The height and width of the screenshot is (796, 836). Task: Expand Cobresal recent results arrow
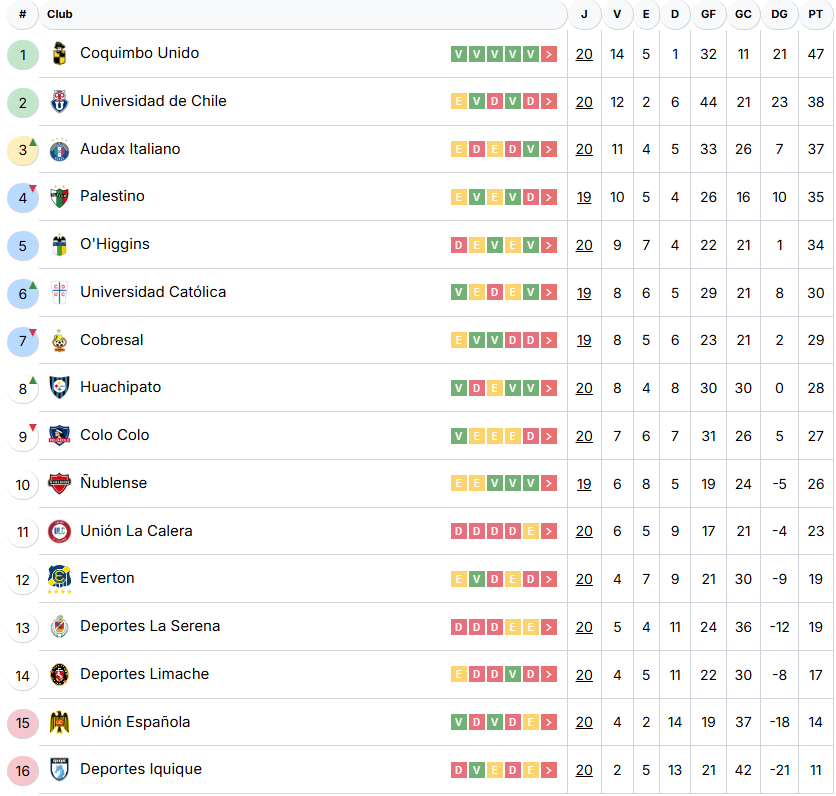point(549,341)
